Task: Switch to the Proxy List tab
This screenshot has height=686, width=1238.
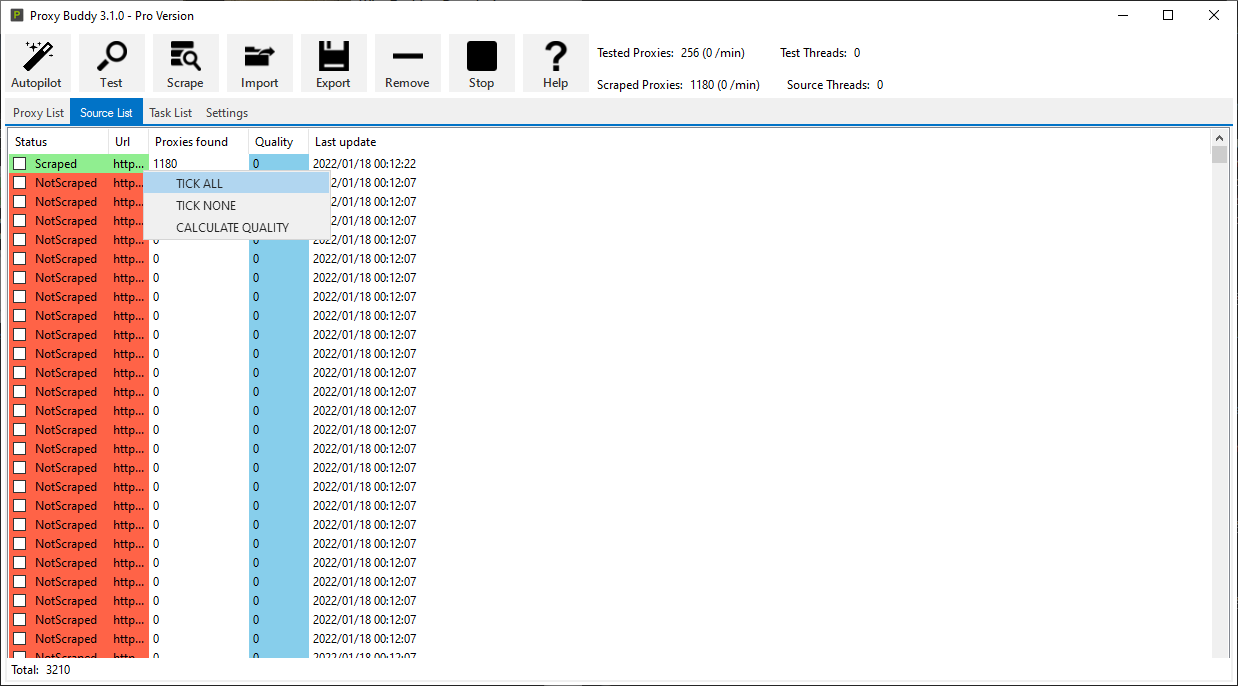Action: 38,113
